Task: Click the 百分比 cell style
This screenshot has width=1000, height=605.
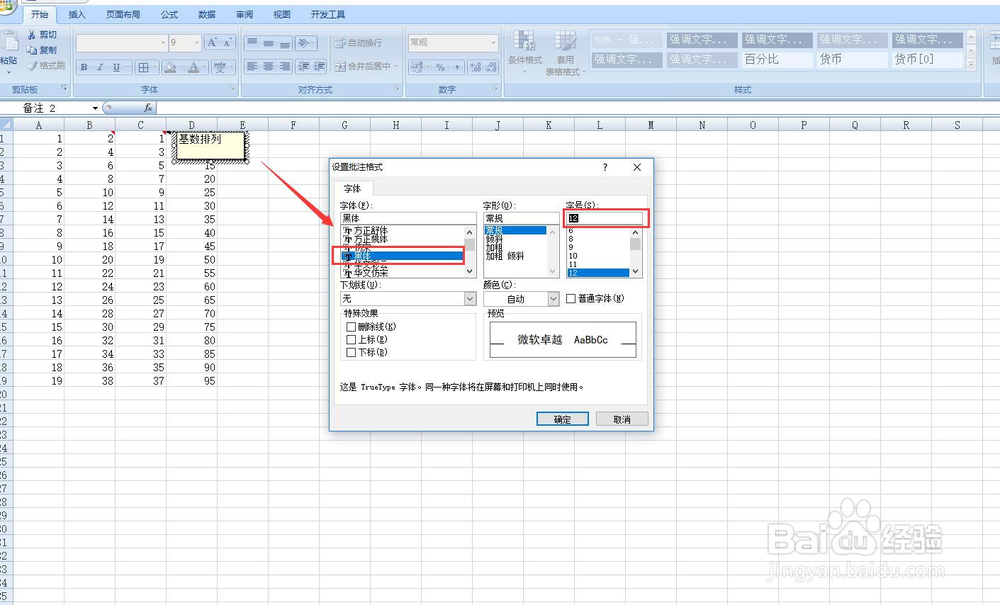Action: point(776,59)
